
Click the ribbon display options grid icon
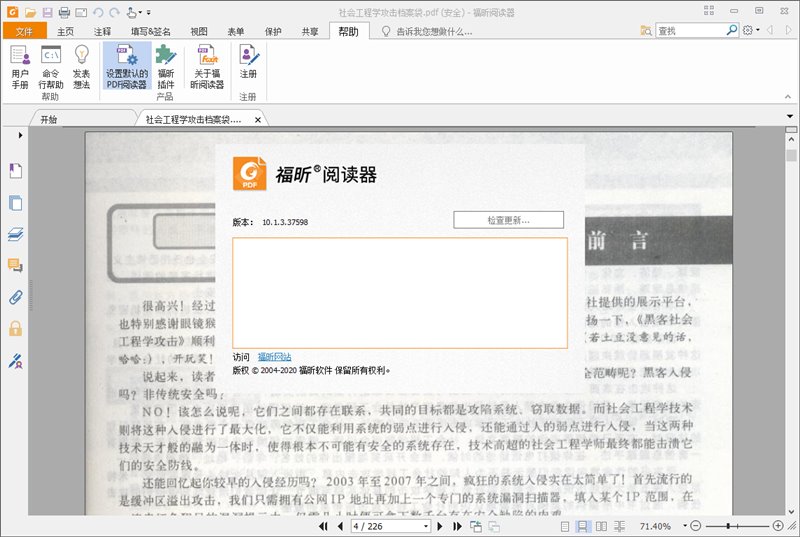[709, 11]
